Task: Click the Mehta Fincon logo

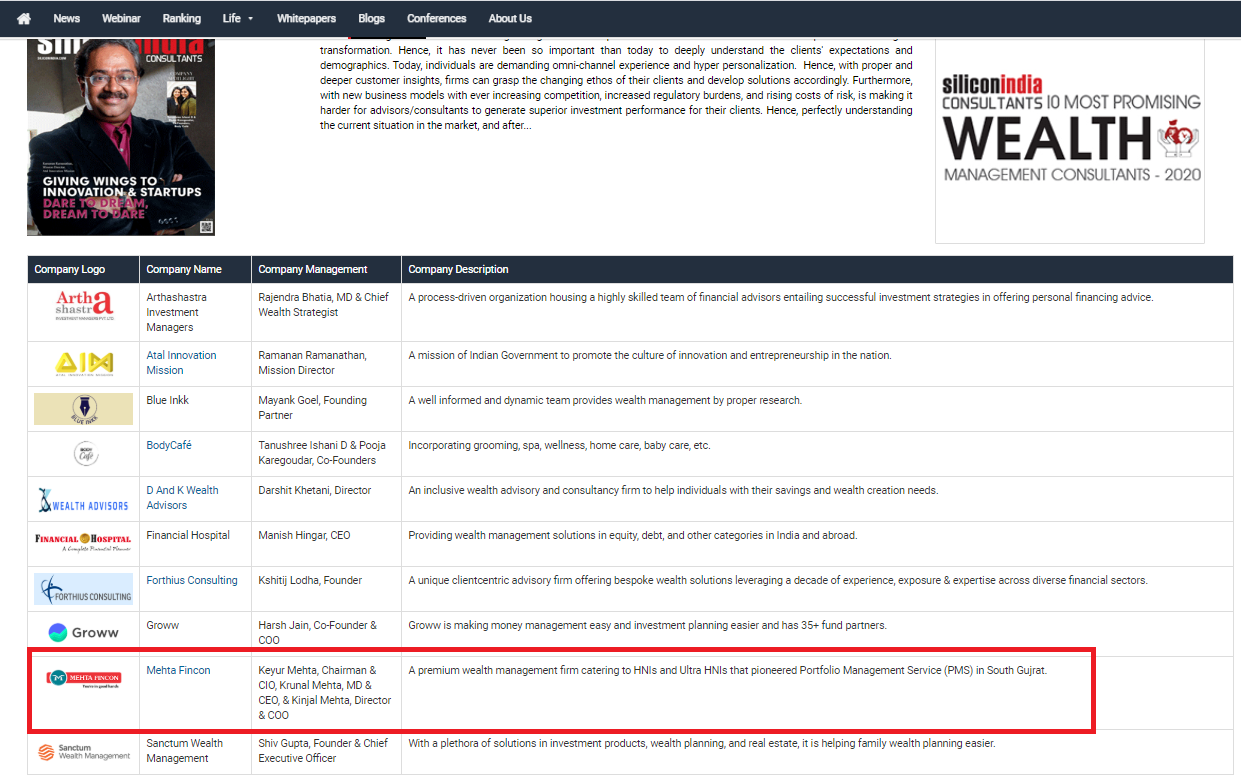Action: pyautogui.click(x=83, y=679)
